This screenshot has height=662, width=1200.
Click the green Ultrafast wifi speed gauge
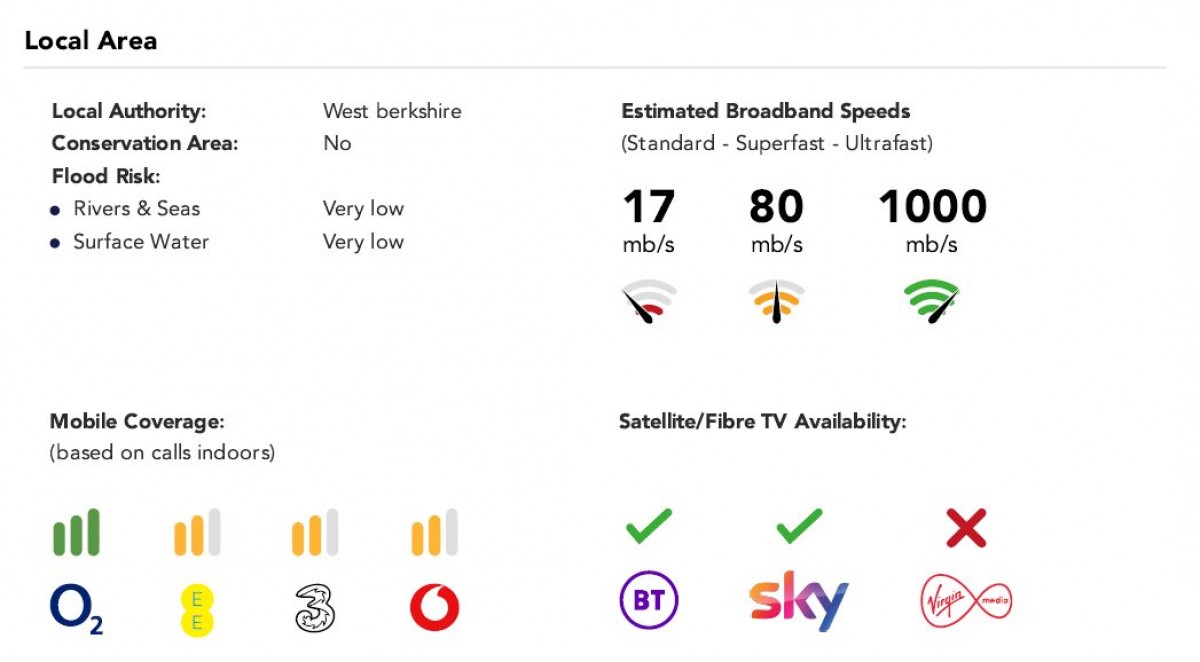click(932, 300)
